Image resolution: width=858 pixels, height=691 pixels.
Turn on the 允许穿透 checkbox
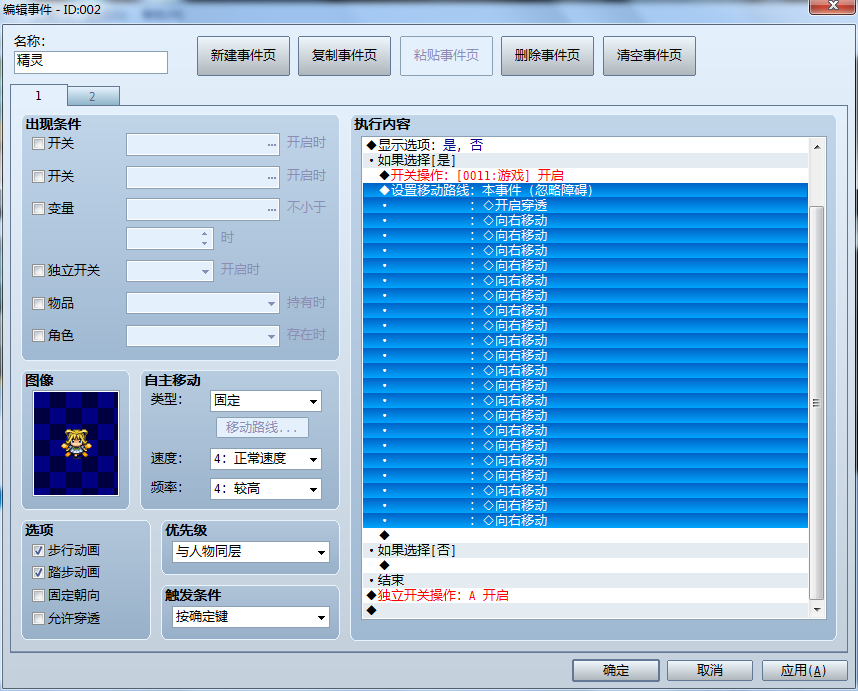[38, 618]
